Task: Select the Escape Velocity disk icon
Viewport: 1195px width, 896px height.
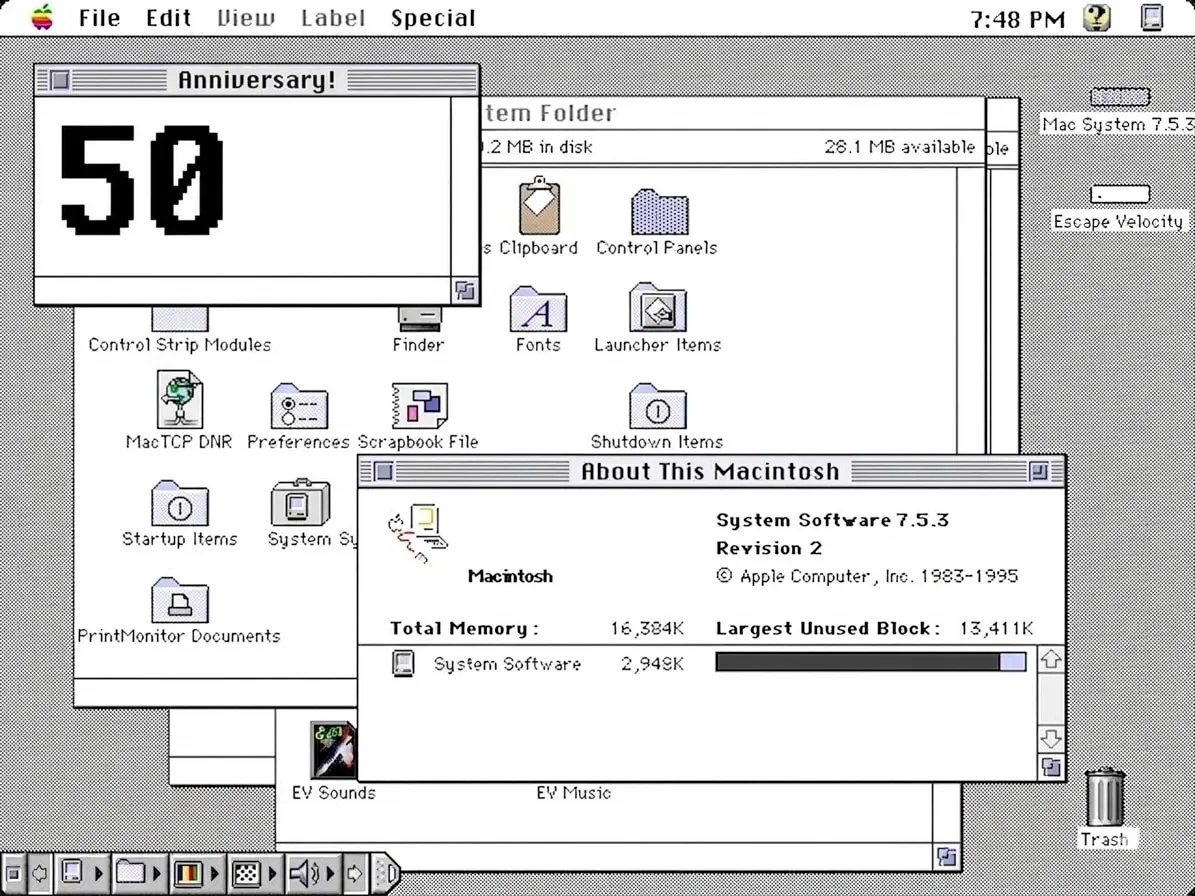Action: [x=1119, y=194]
